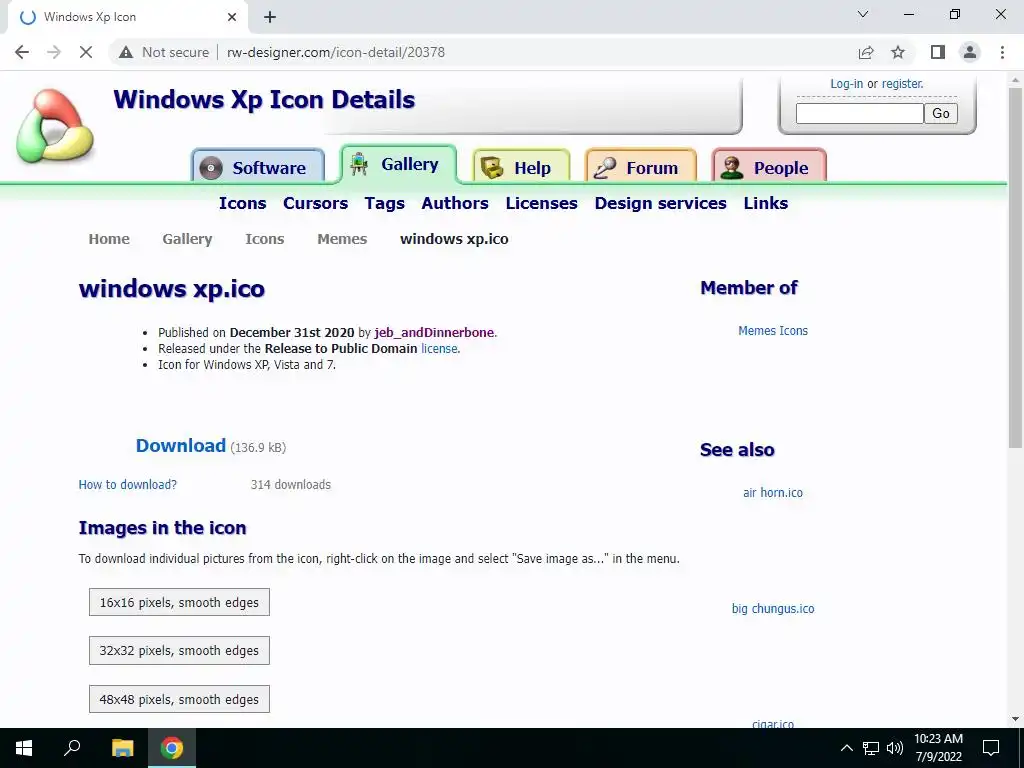Click share this page icon
Image resolution: width=1024 pixels, height=768 pixels.
click(x=866, y=52)
